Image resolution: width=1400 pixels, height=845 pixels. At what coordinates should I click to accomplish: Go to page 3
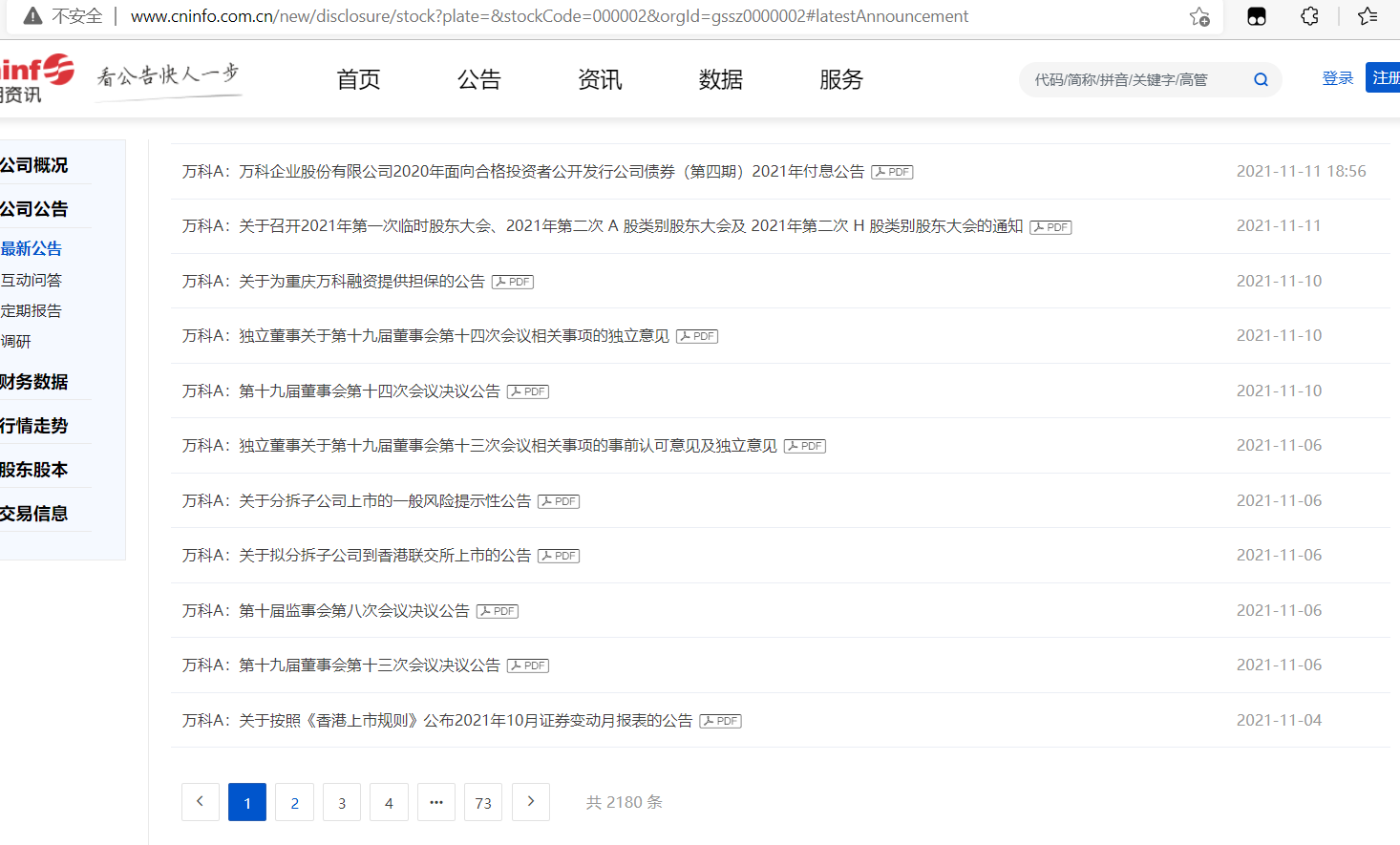[x=342, y=802]
